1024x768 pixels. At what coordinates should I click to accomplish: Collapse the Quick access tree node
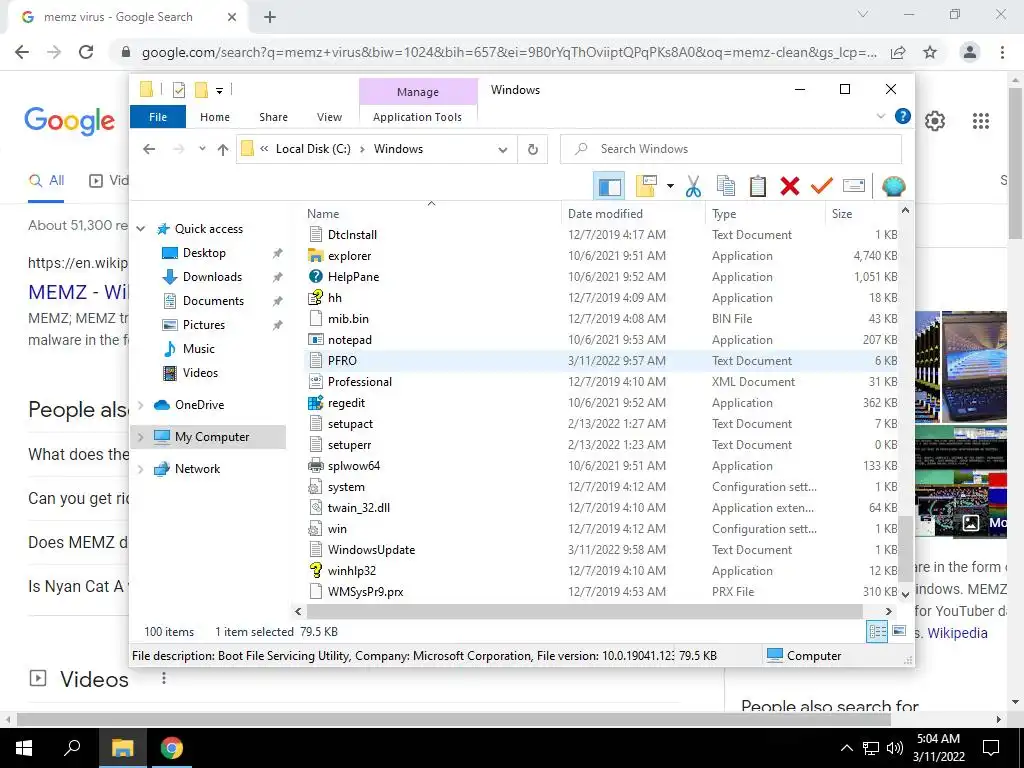coord(140,229)
